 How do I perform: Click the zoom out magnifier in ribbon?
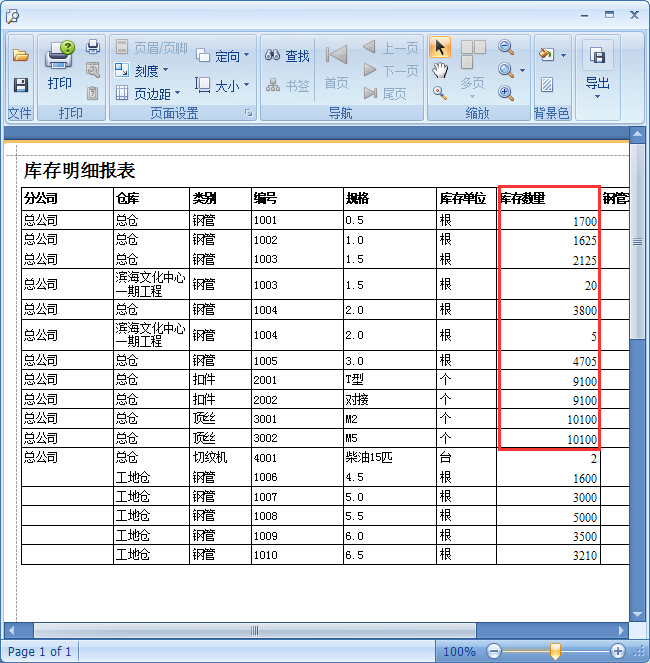(x=506, y=48)
